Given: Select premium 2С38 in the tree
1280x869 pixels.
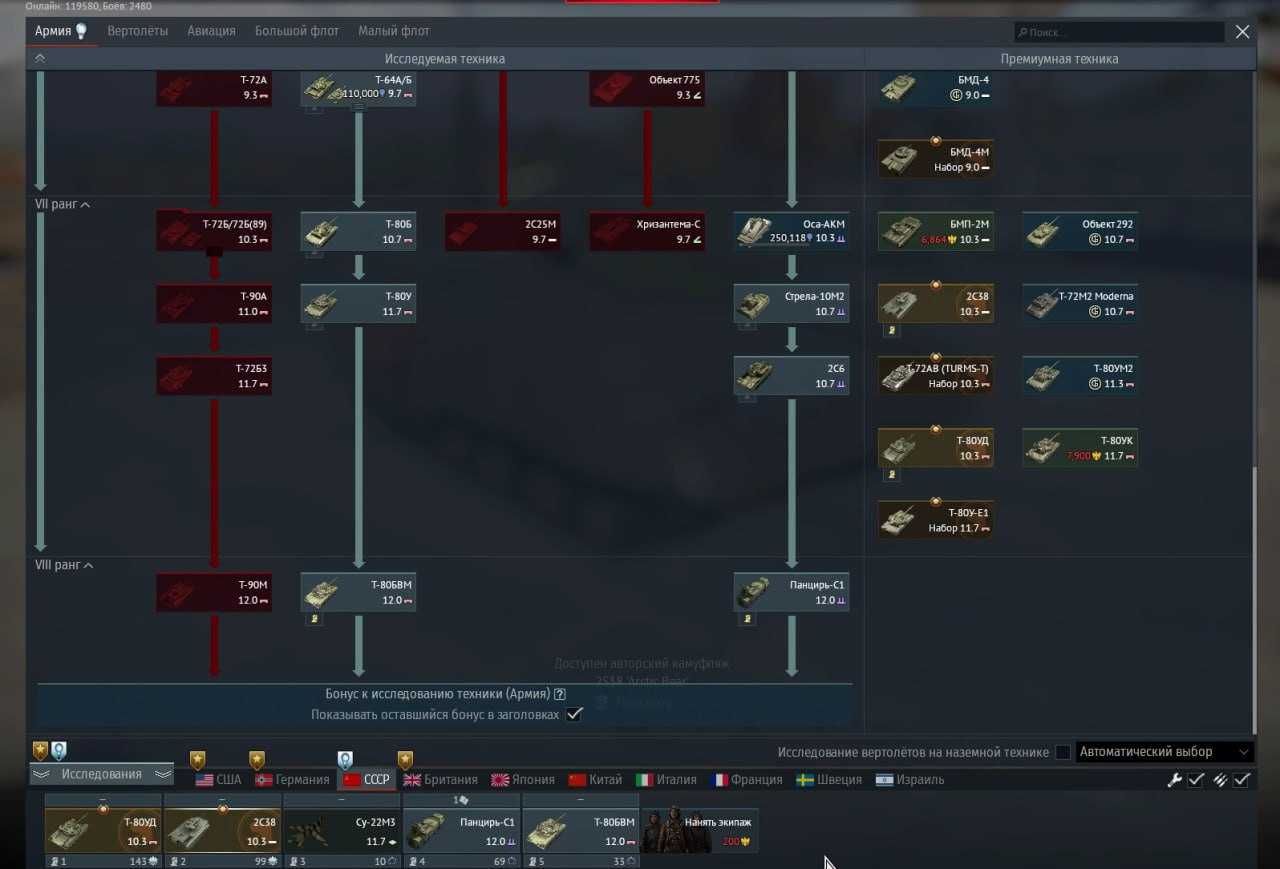Looking at the screenshot, I should pos(936,304).
